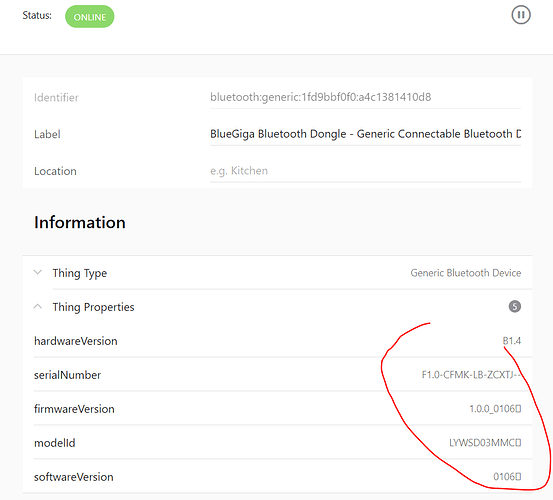
Task: Click the modelId property name
Action: point(55,443)
